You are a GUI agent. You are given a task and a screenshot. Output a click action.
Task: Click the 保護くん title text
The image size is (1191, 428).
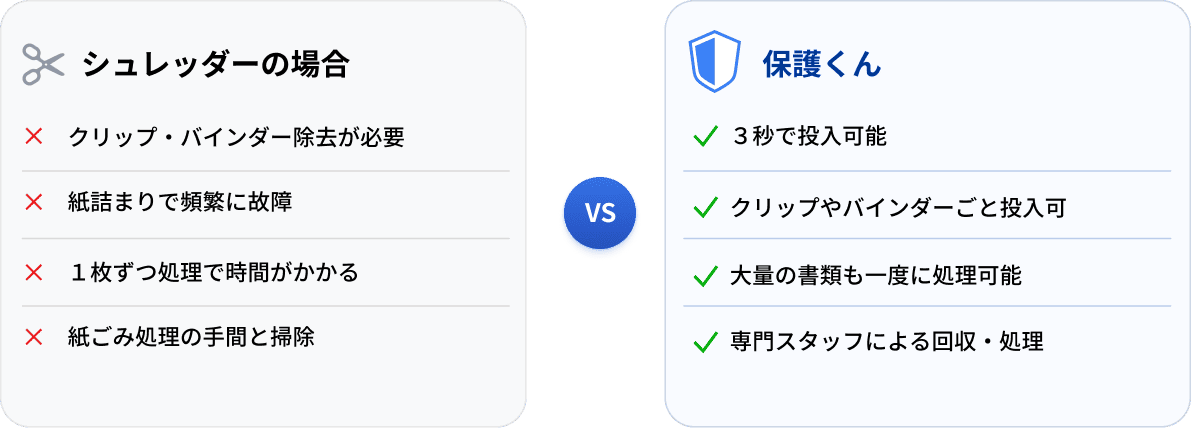coord(822,65)
